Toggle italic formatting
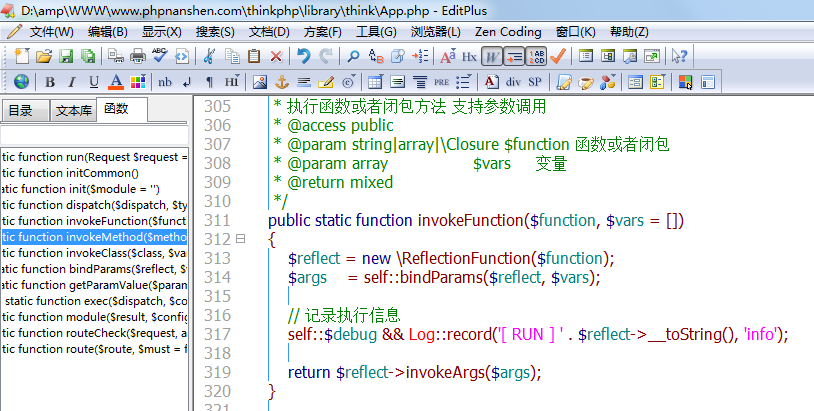The width and height of the screenshot is (814, 411). (72, 82)
